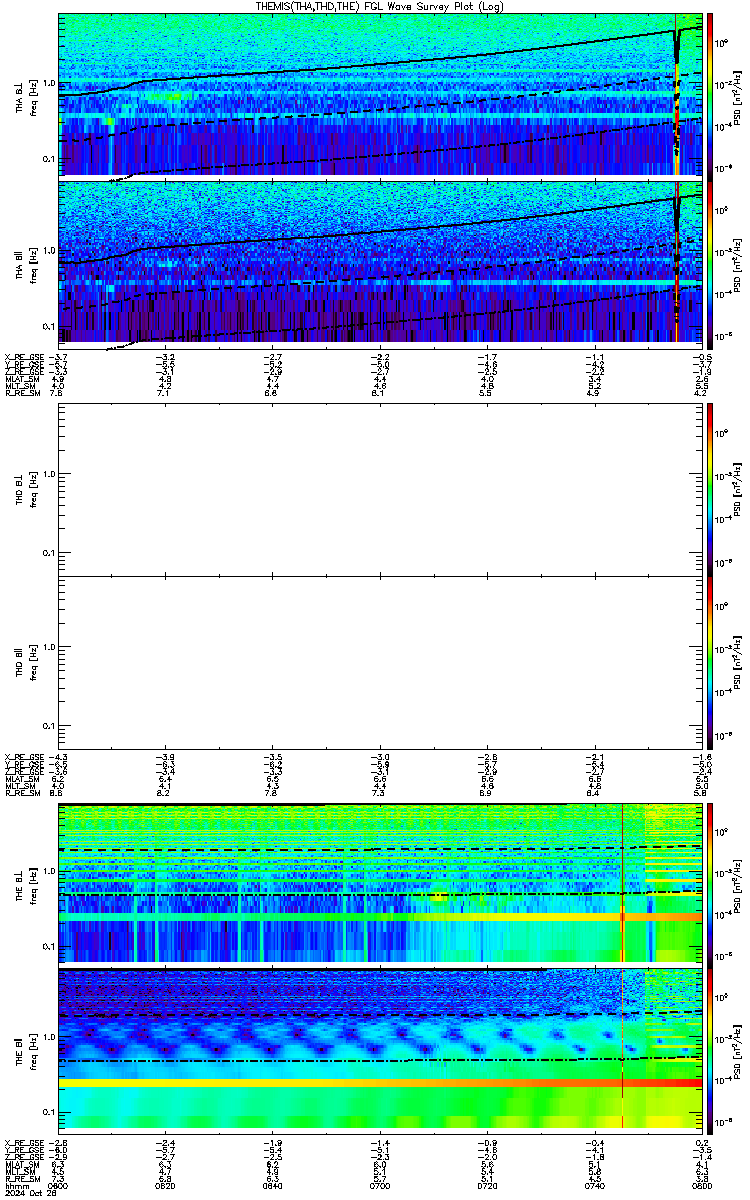
Task: Click the 1.0 frequency tick of THE B-perpendicular
Action: 50,872
